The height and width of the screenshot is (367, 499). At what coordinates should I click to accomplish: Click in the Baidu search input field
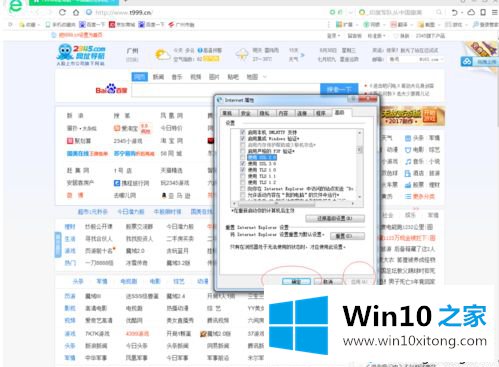[226, 90]
